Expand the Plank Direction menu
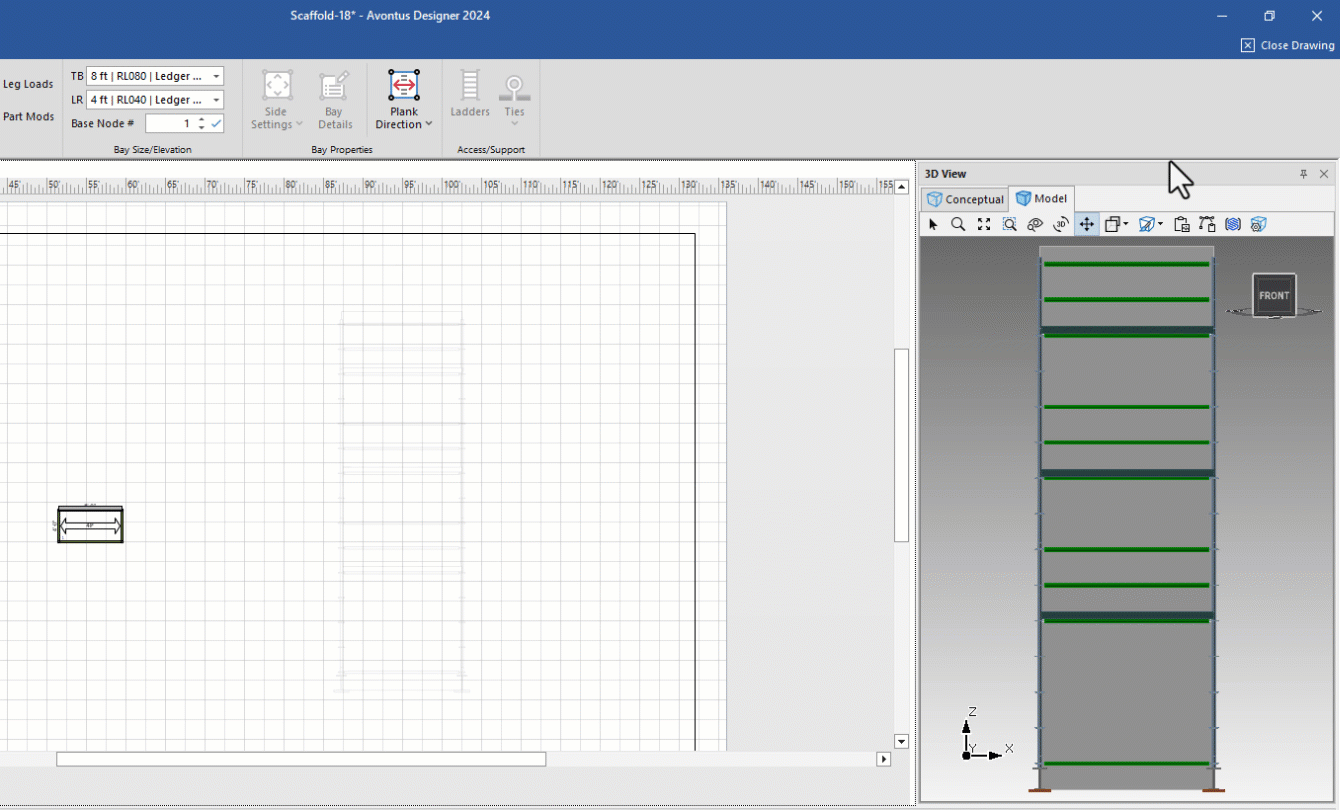Viewport: 1340px width, 810px height. tap(404, 124)
